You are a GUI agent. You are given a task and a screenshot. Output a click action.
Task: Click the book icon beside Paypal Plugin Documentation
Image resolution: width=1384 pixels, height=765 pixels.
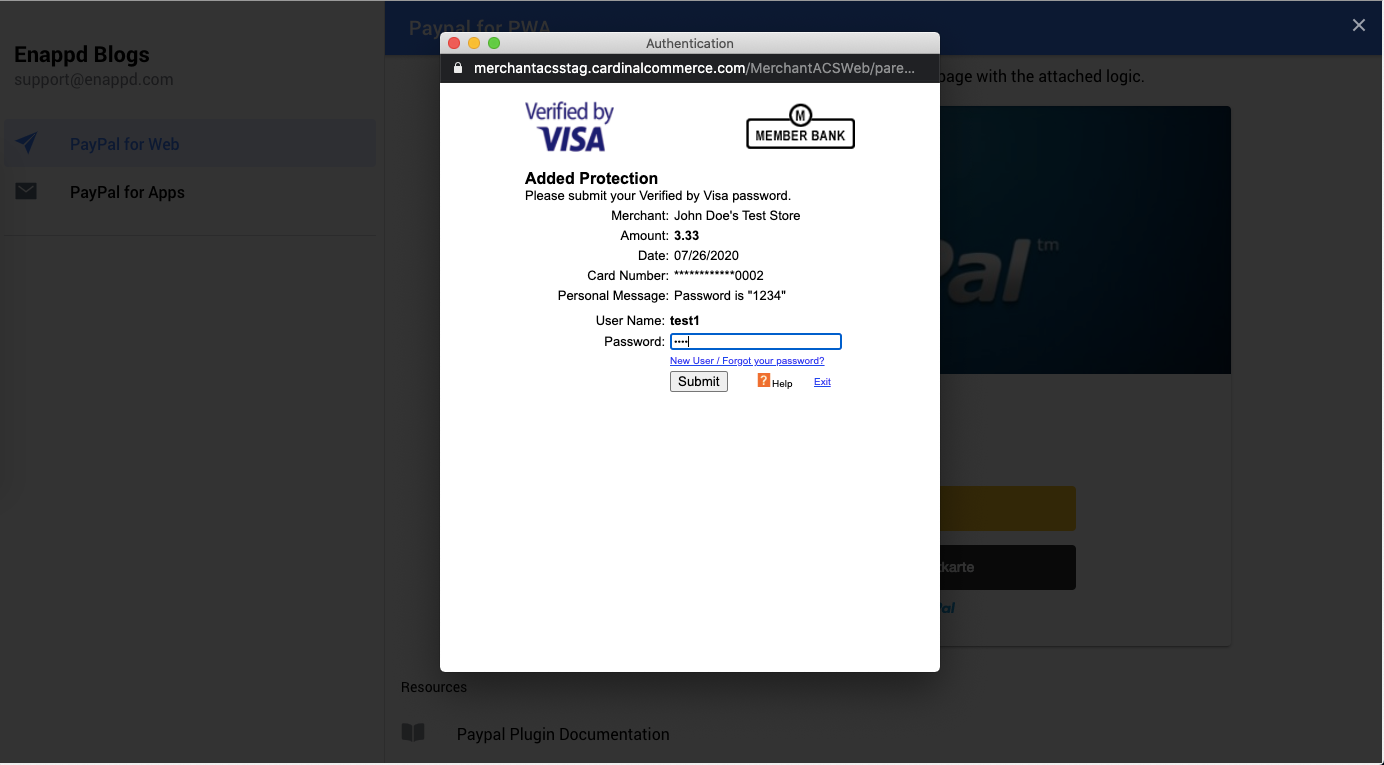click(x=413, y=733)
